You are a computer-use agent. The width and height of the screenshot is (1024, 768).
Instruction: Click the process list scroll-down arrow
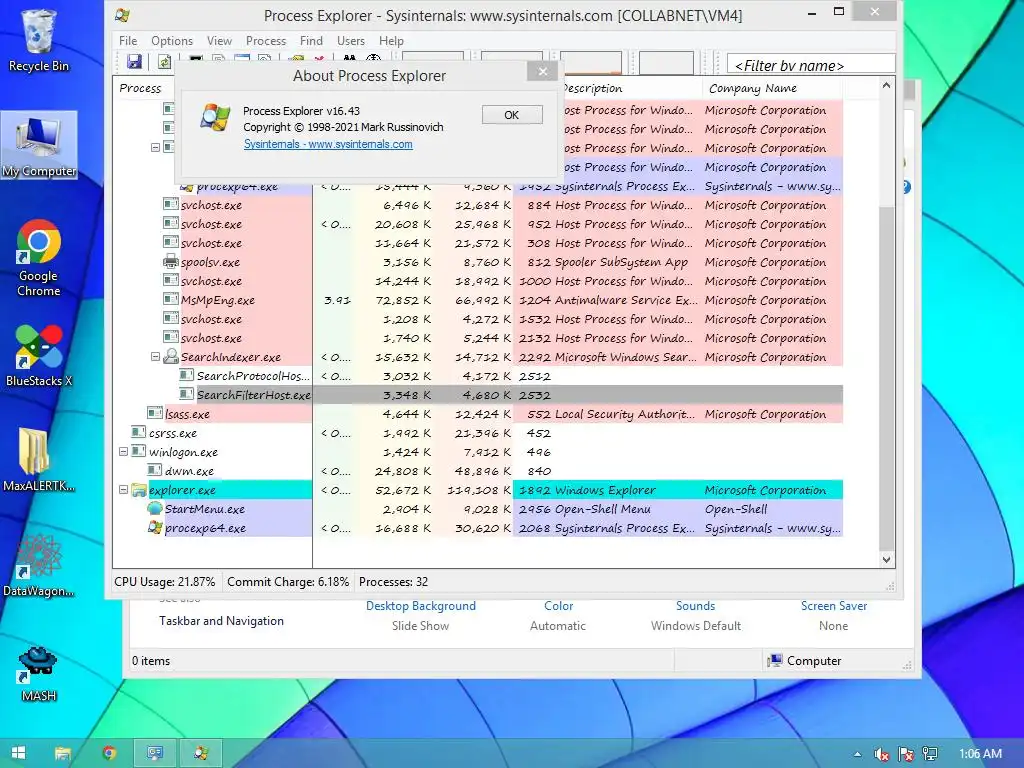point(886,559)
